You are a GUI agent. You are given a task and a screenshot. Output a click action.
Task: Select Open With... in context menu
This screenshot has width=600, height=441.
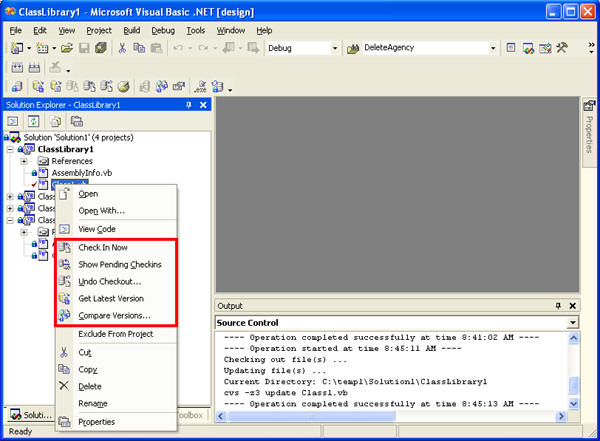(x=116, y=211)
